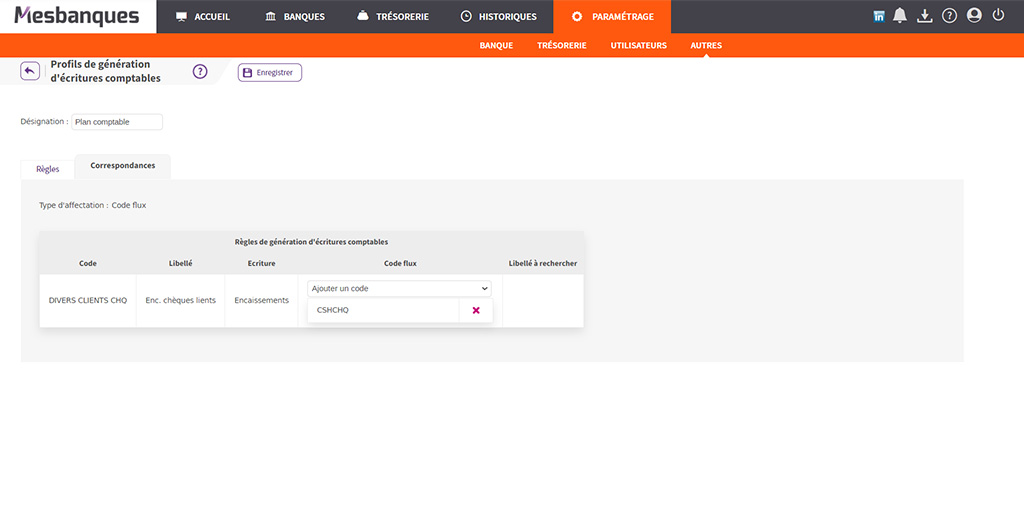Click the Libellé à rechercher column header
Viewport: 1024px width, 511px height.
(543, 263)
